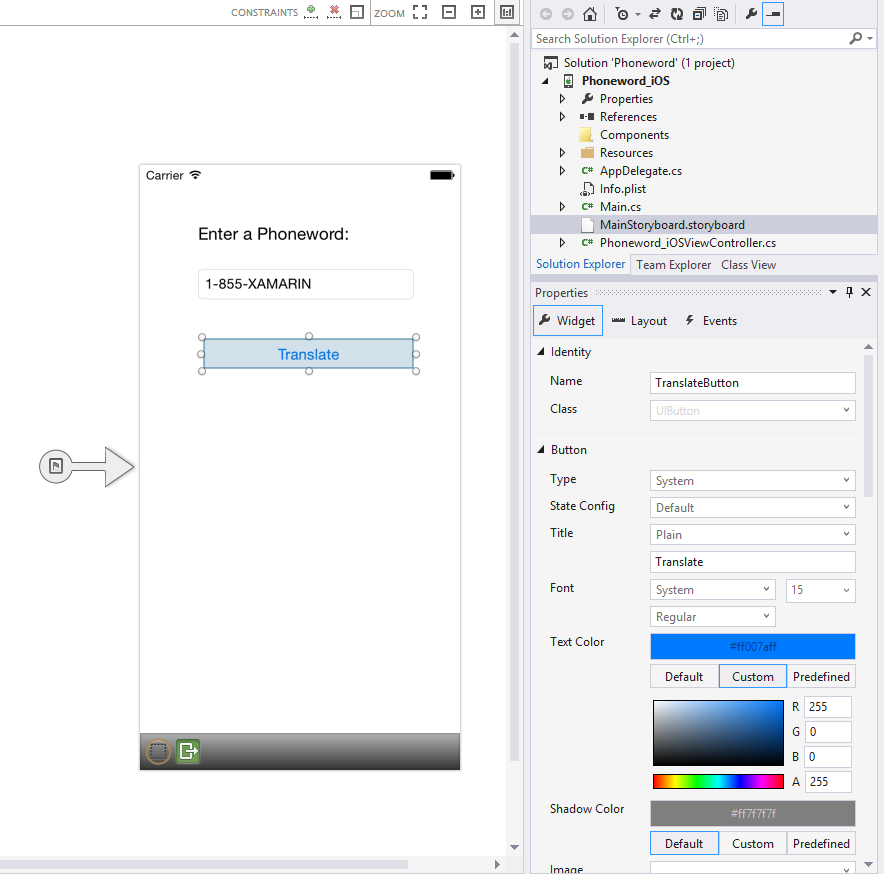Click the zoom to fit icon
This screenshot has height=874, width=884.
tap(420, 12)
